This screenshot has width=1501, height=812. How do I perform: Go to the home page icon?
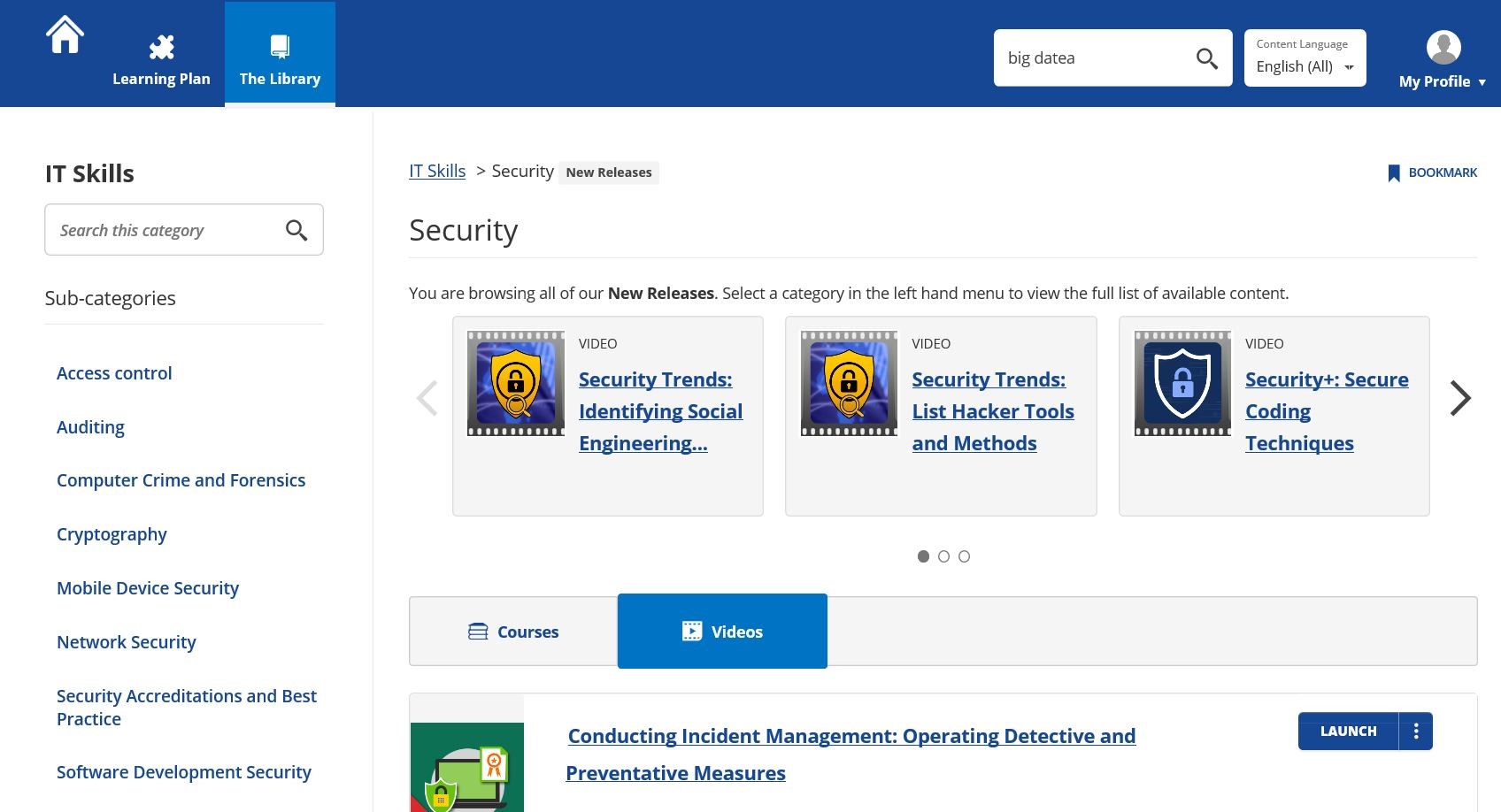pos(65,35)
